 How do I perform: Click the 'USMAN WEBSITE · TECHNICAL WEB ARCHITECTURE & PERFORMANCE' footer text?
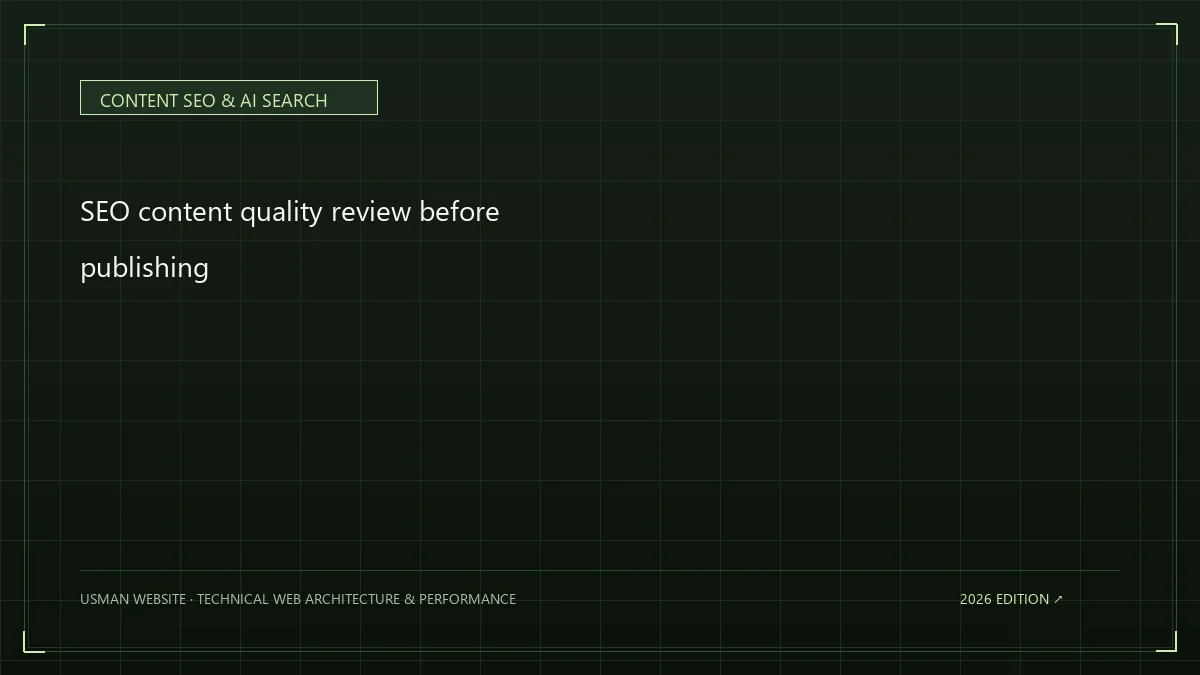(x=298, y=599)
